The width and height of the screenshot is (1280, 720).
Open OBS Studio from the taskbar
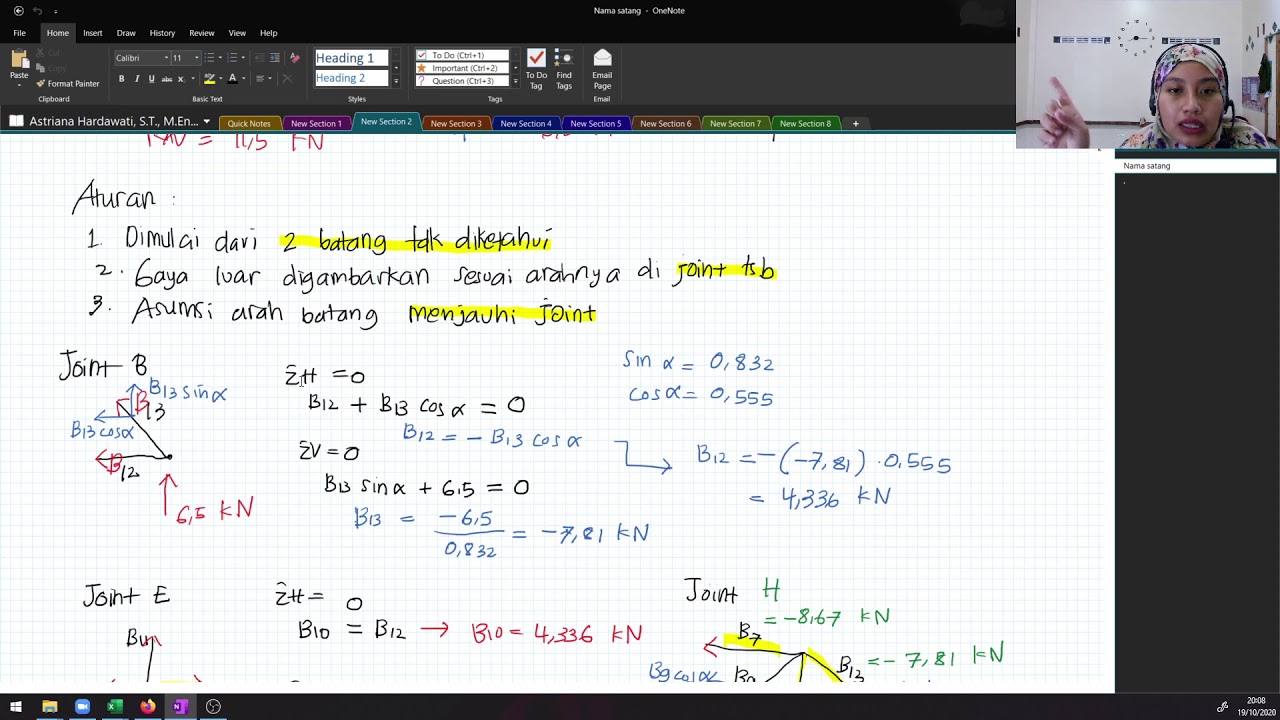click(x=213, y=707)
